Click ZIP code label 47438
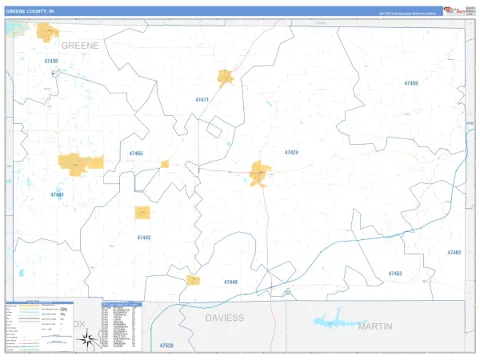The image size is (480, 360). point(51,61)
